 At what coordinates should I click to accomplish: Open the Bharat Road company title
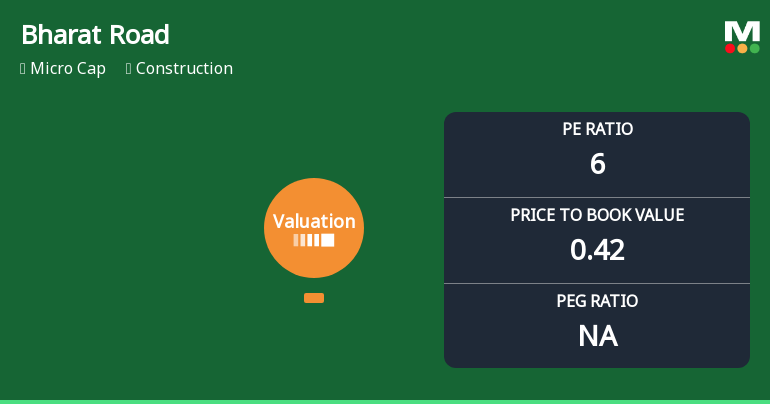[x=95, y=35]
